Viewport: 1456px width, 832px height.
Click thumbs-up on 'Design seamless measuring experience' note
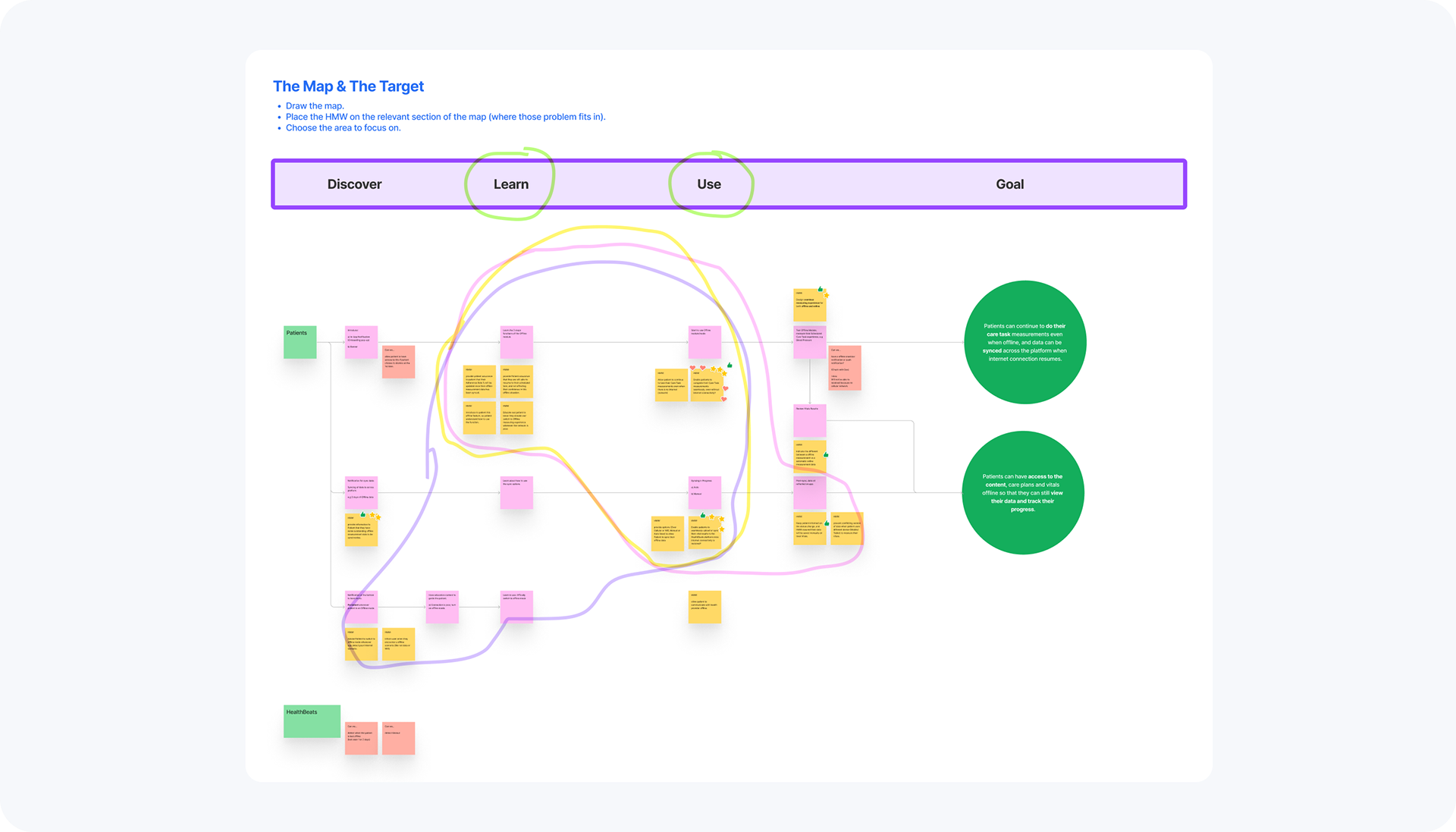pos(820,289)
